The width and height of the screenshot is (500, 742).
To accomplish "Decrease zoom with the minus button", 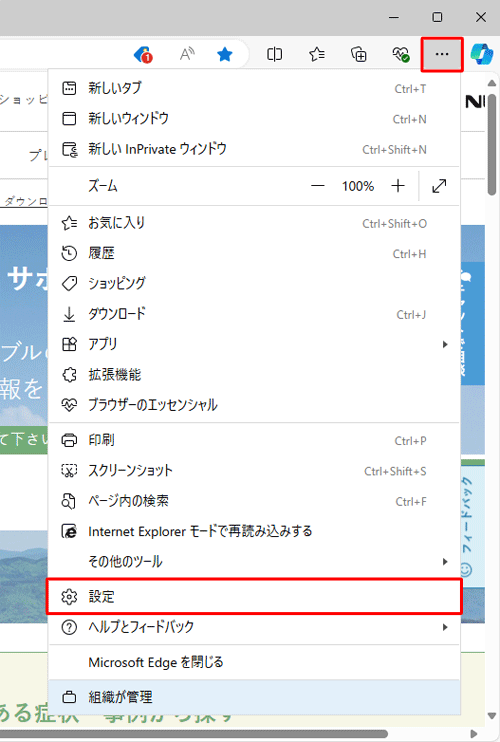I will tap(317, 186).
